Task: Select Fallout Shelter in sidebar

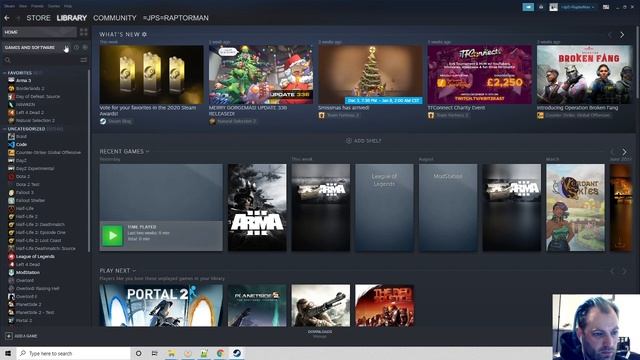Action: (x=30, y=200)
